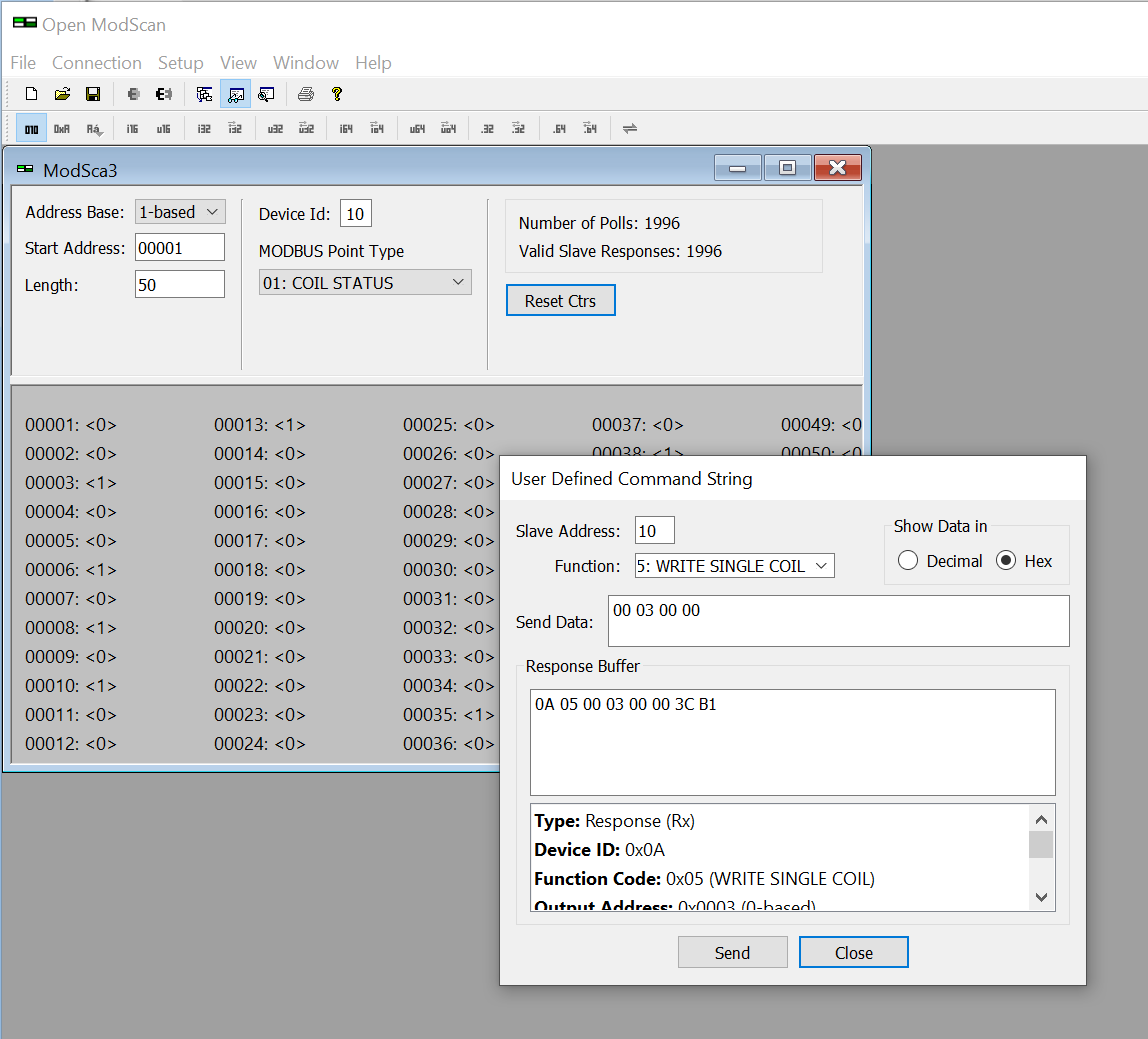Close the ModSca3 child window
1148x1039 pixels.
[838, 168]
